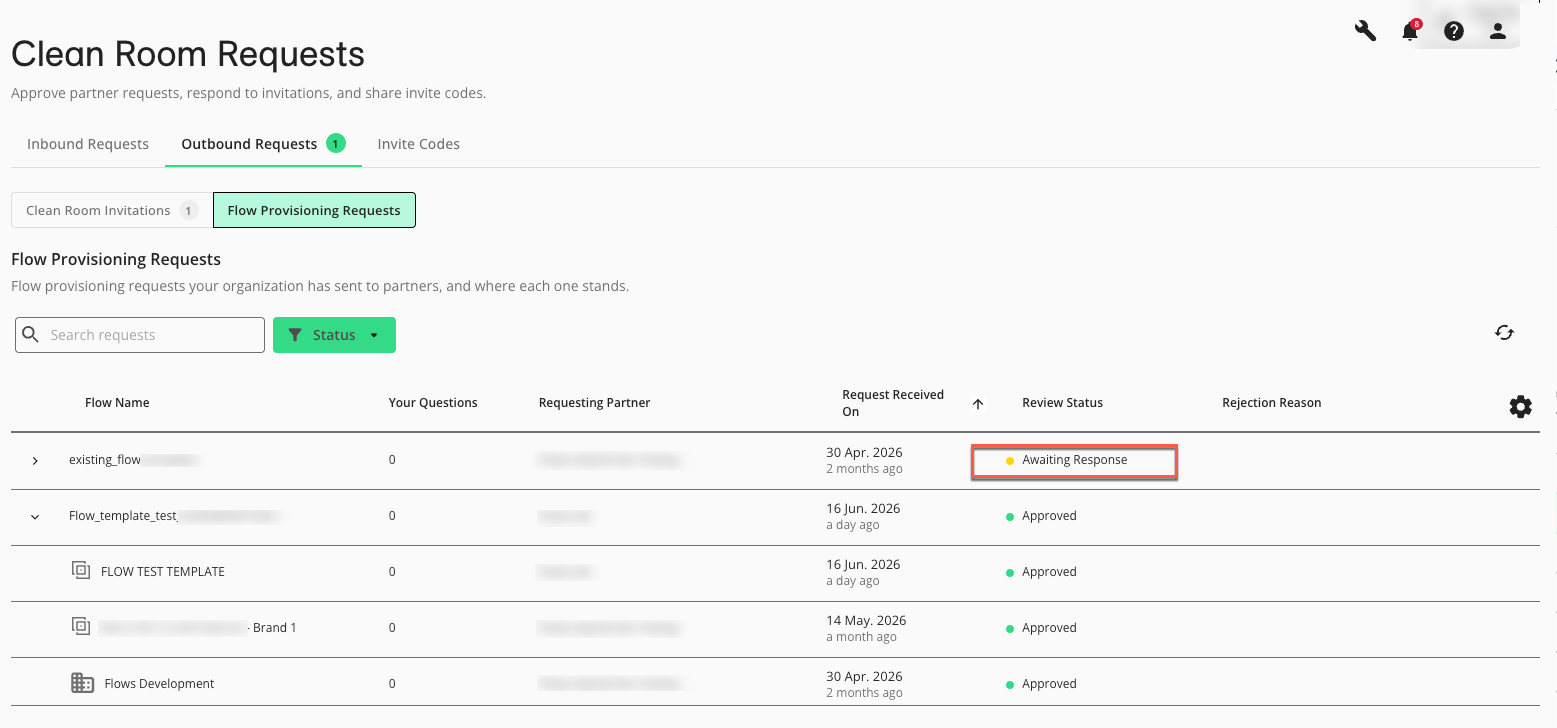Screen dimensions: 1557x728
Task: Sort by Request Received On header
Action: point(893,403)
